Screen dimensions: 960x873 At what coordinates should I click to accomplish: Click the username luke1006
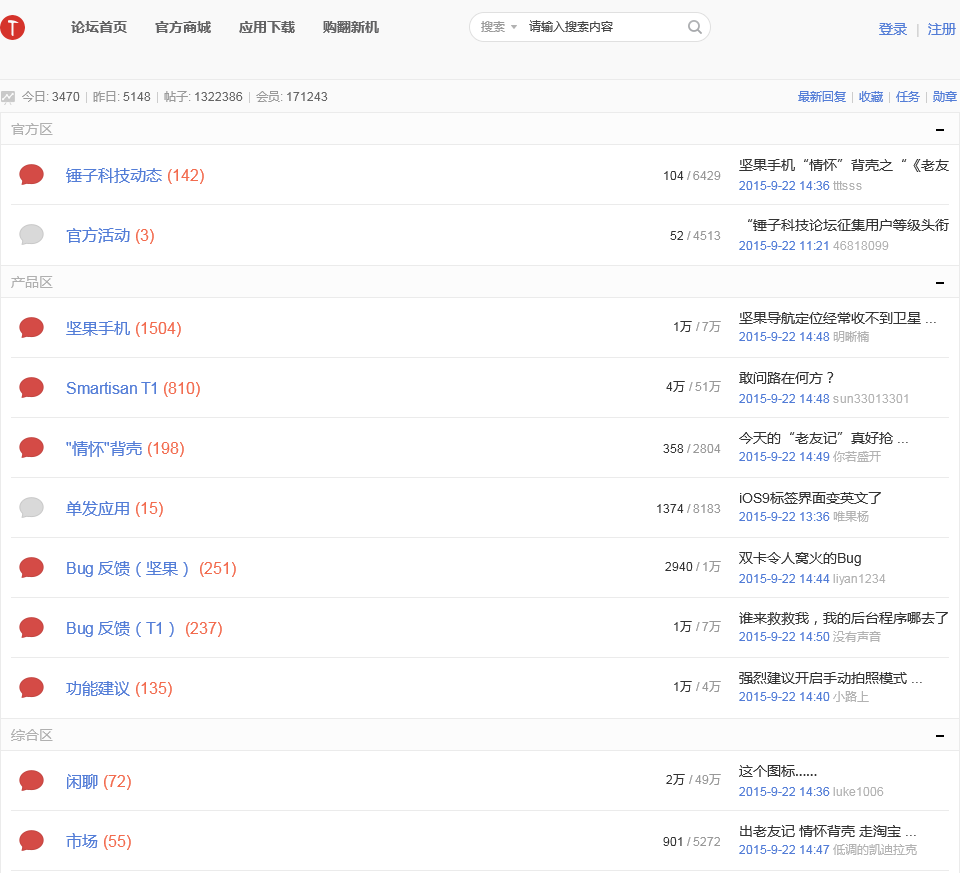pyautogui.click(x=858, y=792)
